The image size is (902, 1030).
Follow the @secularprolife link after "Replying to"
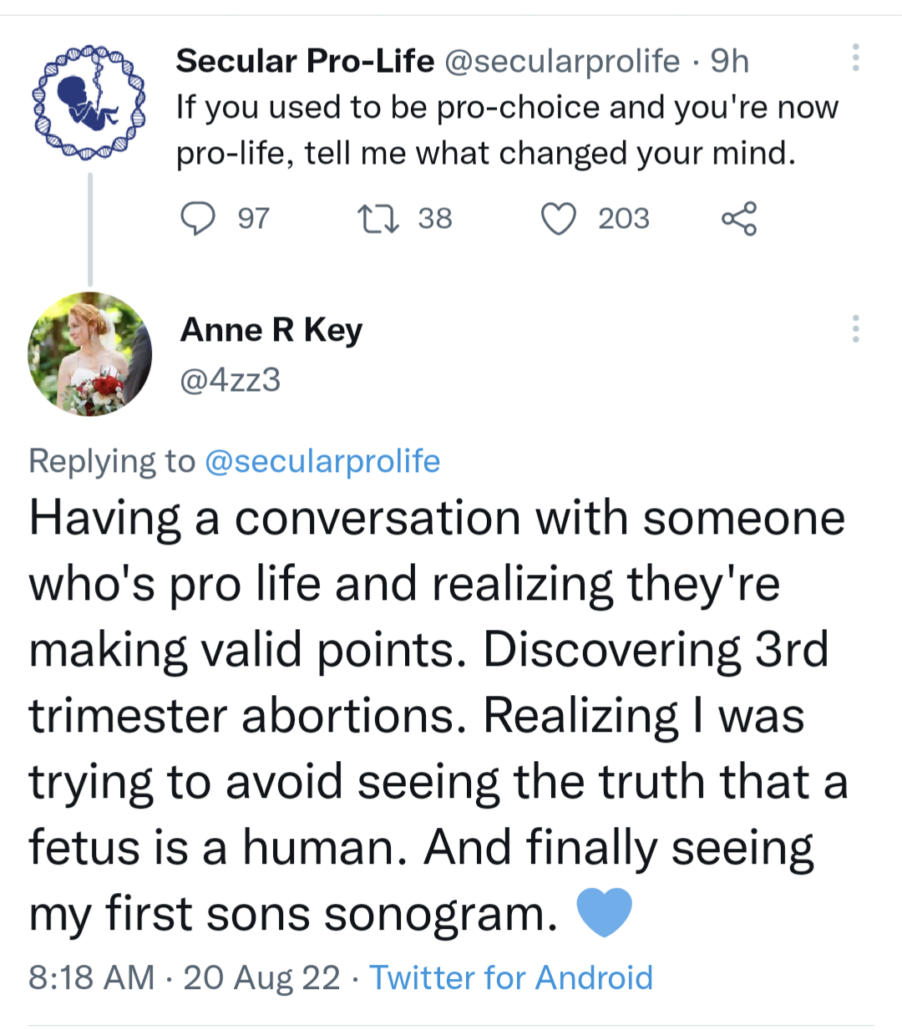321,460
